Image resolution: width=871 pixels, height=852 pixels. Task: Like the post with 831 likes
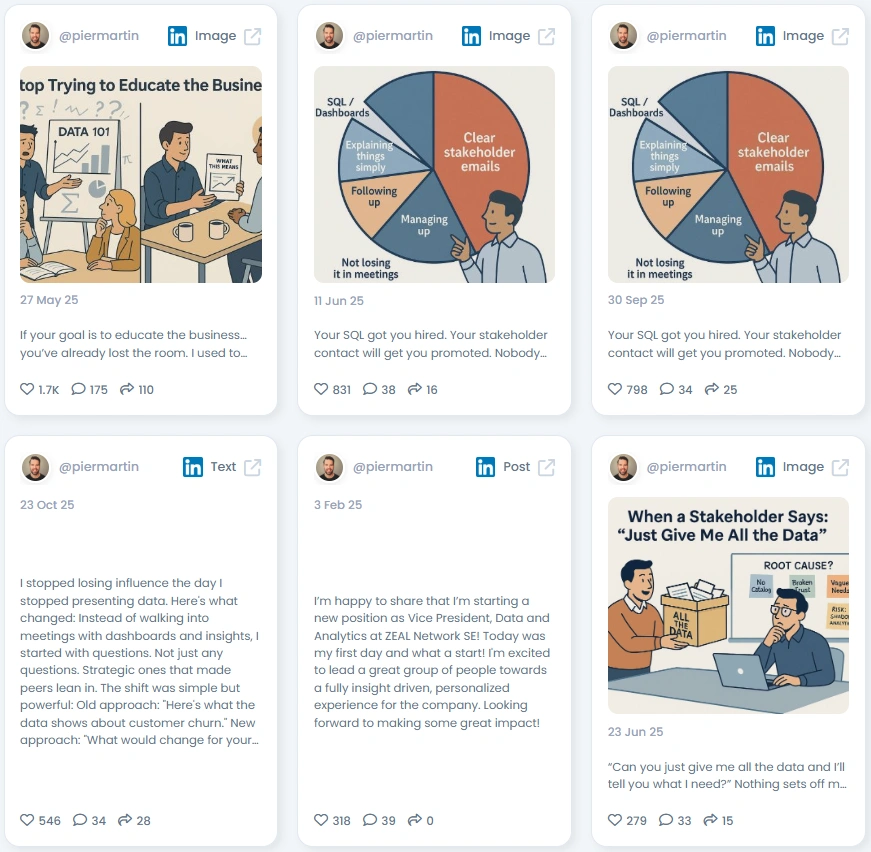[x=321, y=389]
